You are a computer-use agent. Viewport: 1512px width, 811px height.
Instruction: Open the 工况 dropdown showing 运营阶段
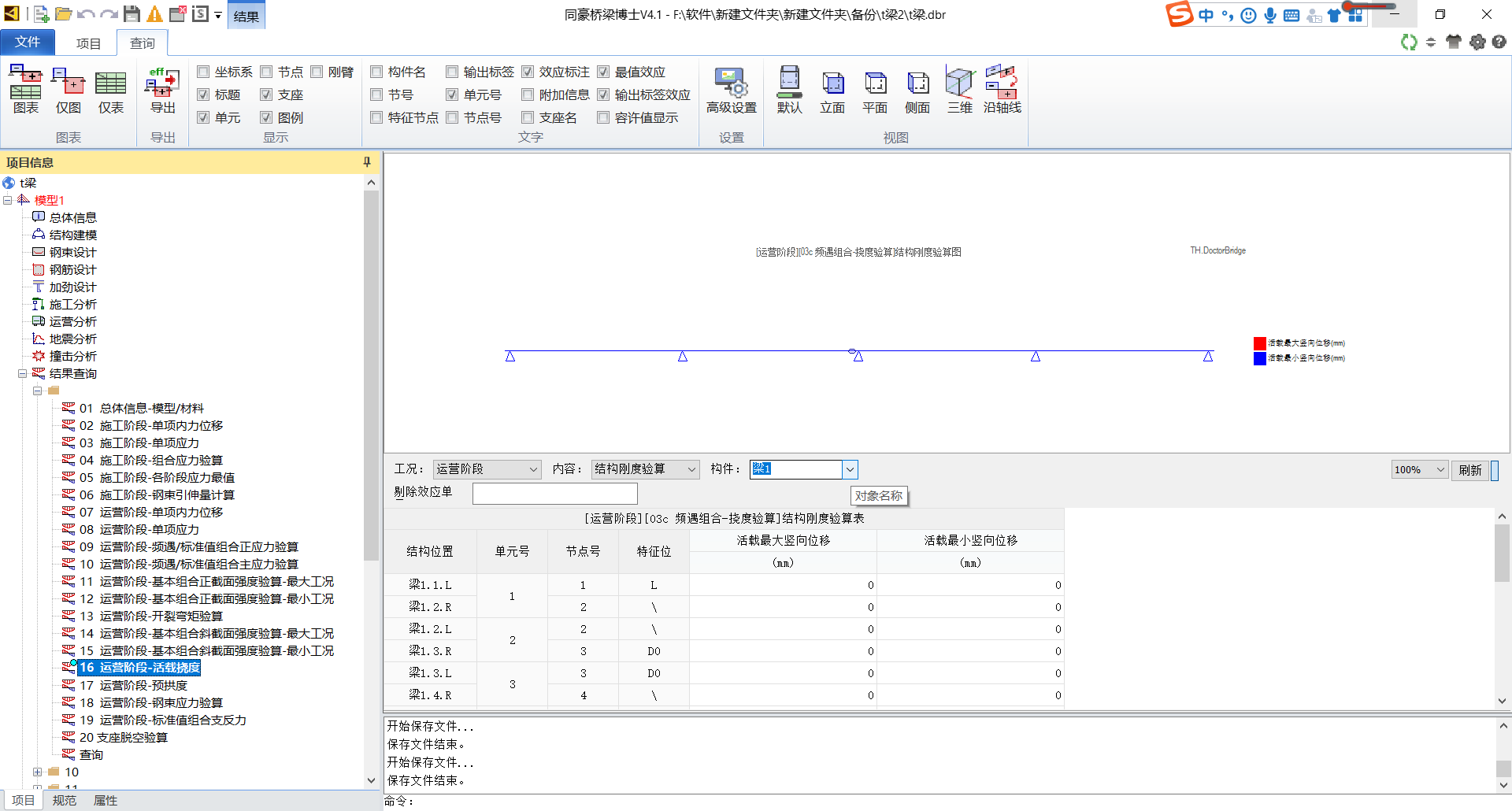click(x=487, y=469)
